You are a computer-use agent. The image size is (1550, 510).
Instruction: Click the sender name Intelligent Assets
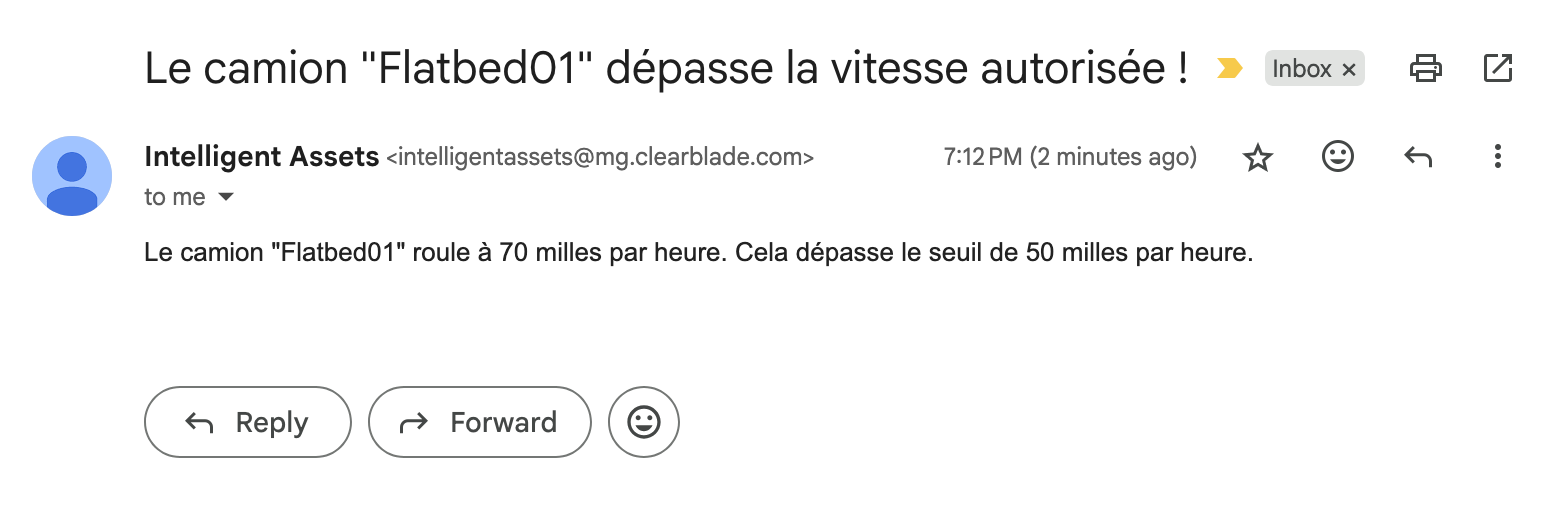pyautogui.click(x=262, y=157)
